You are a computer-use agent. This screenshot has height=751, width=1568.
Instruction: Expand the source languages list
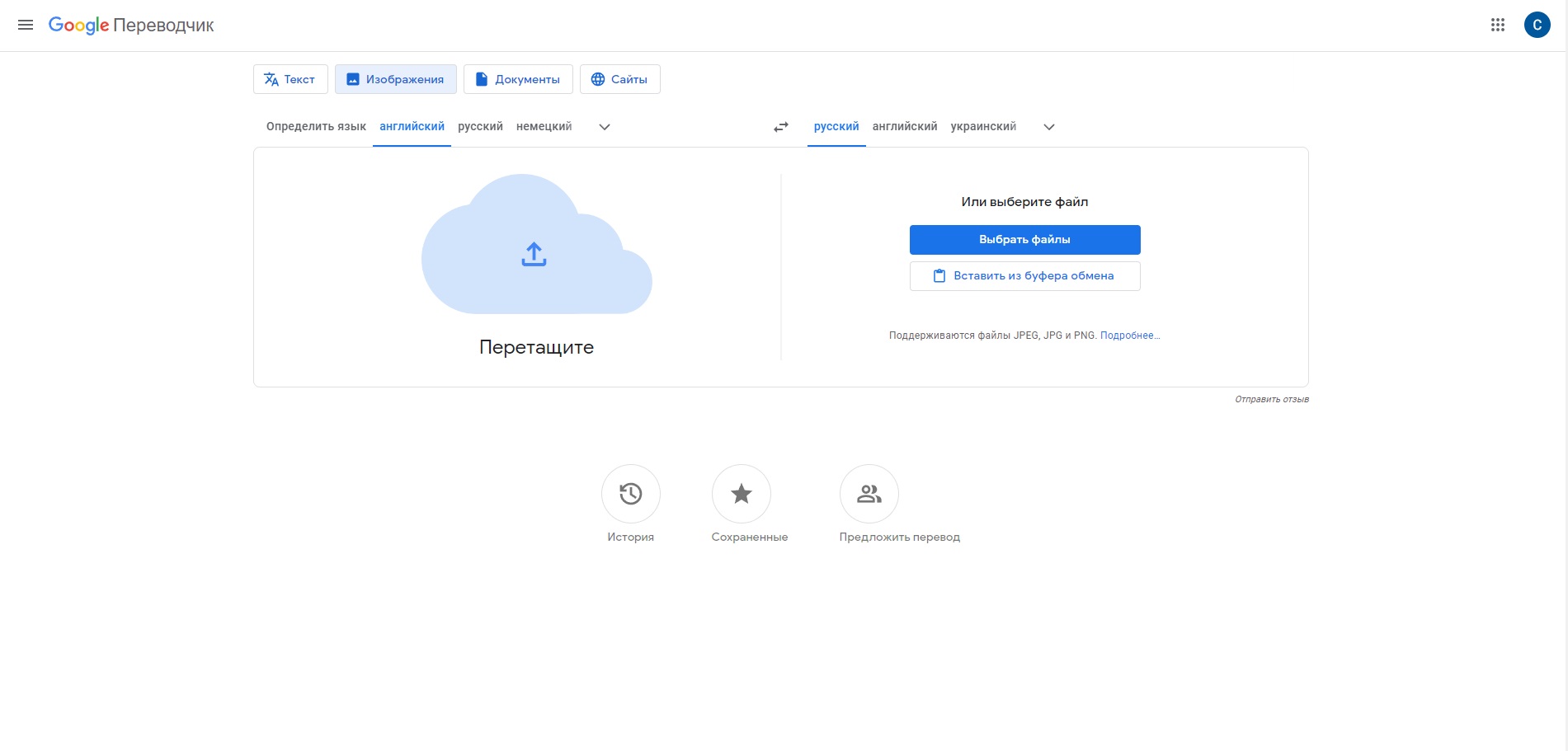tap(605, 127)
